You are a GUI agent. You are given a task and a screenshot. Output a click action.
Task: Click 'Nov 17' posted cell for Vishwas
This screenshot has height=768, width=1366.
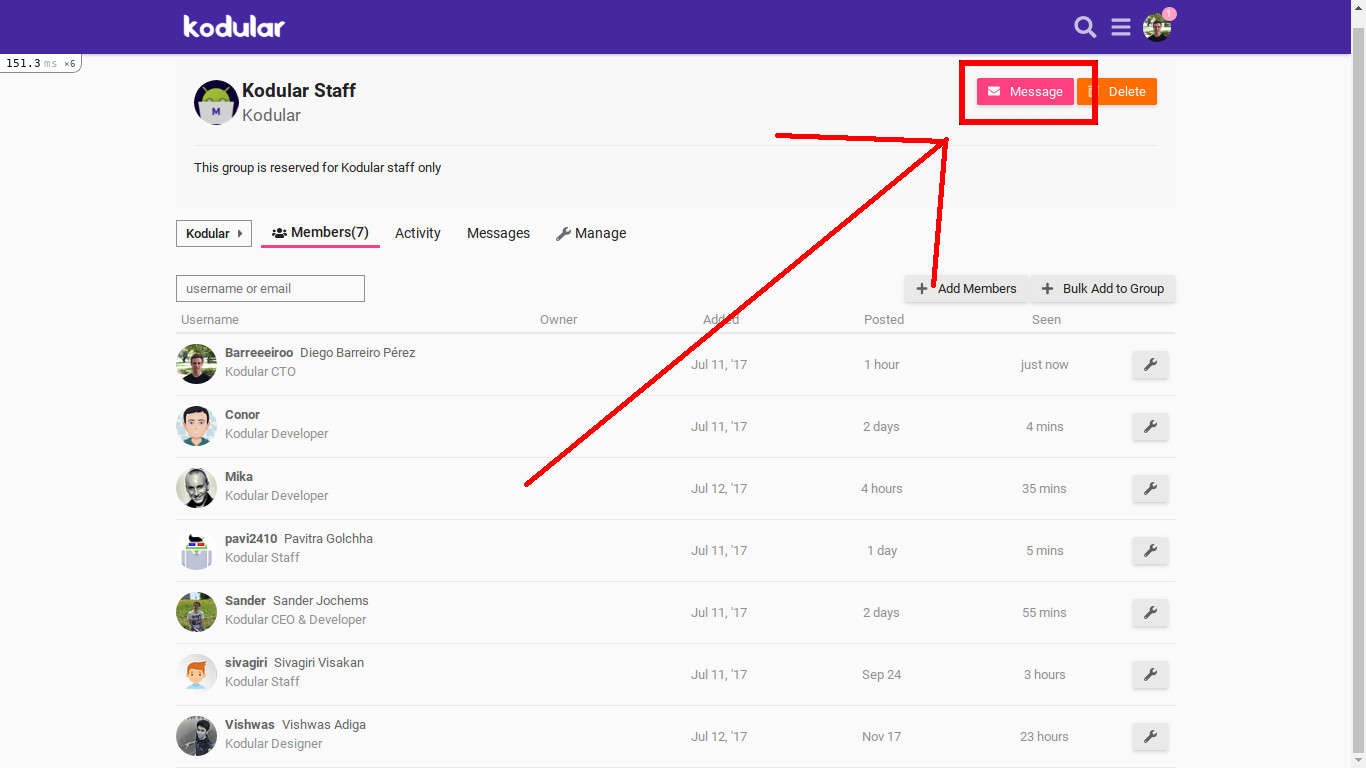[x=881, y=737]
